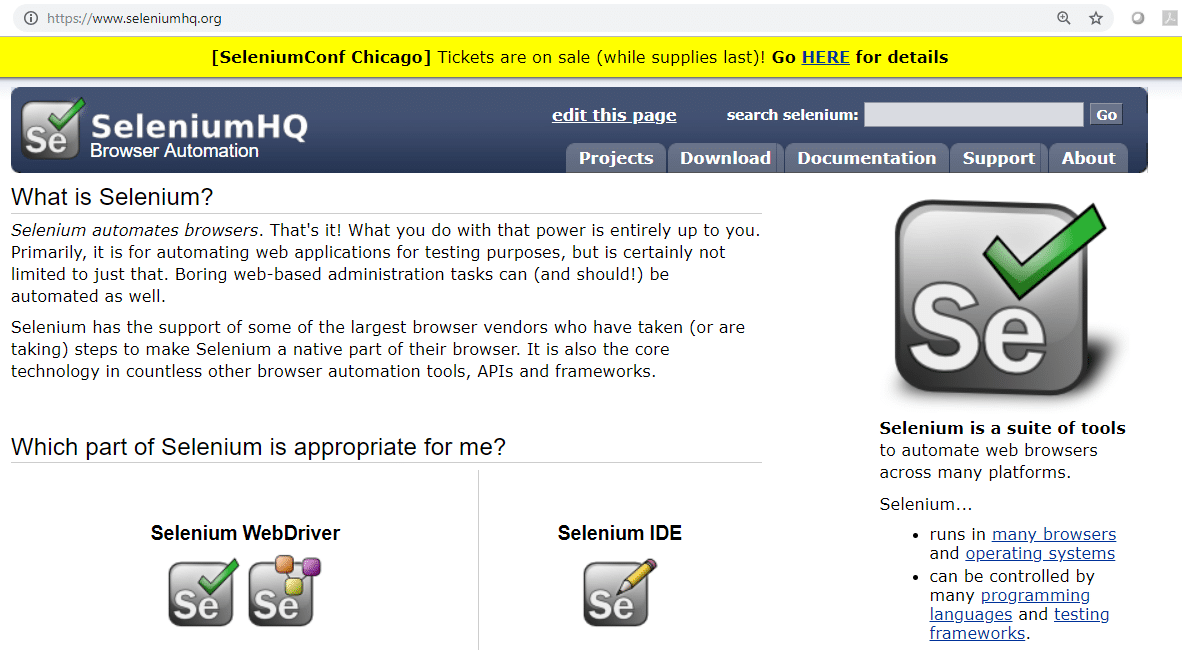The width and height of the screenshot is (1182, 650).
Task: Click 'Selenium is a suite of tools' text
Action: point(1002,428)
